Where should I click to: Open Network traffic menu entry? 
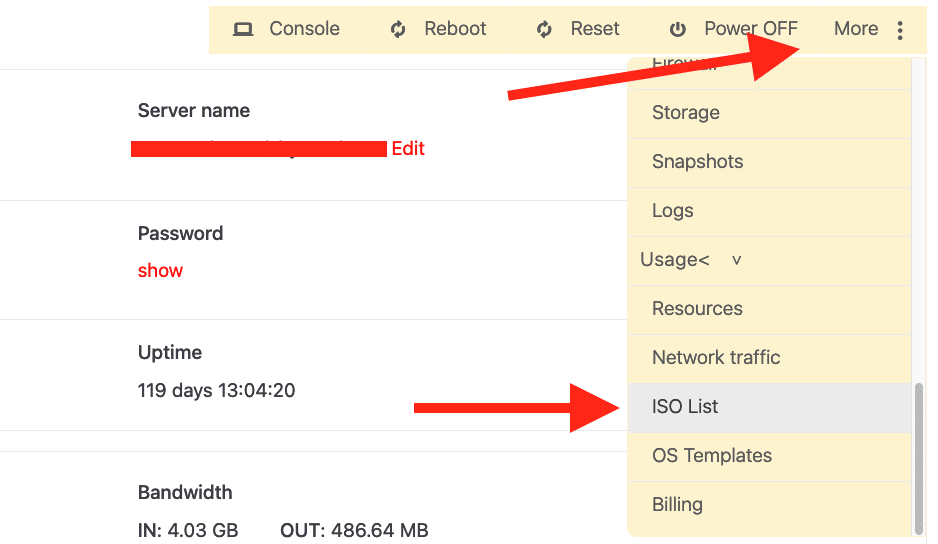click(x=716, y=357)
